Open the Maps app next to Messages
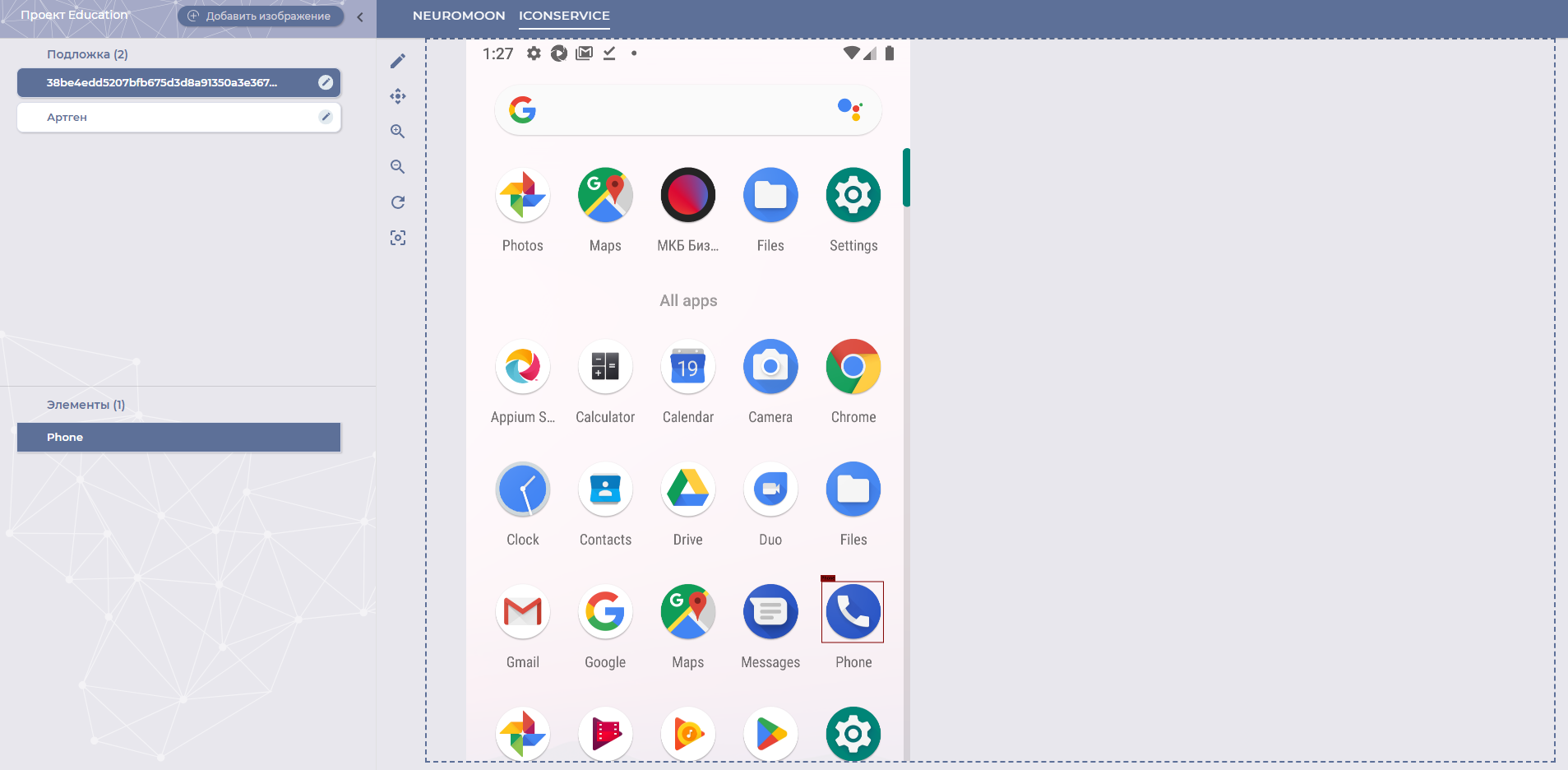 (x=688, y=612)
